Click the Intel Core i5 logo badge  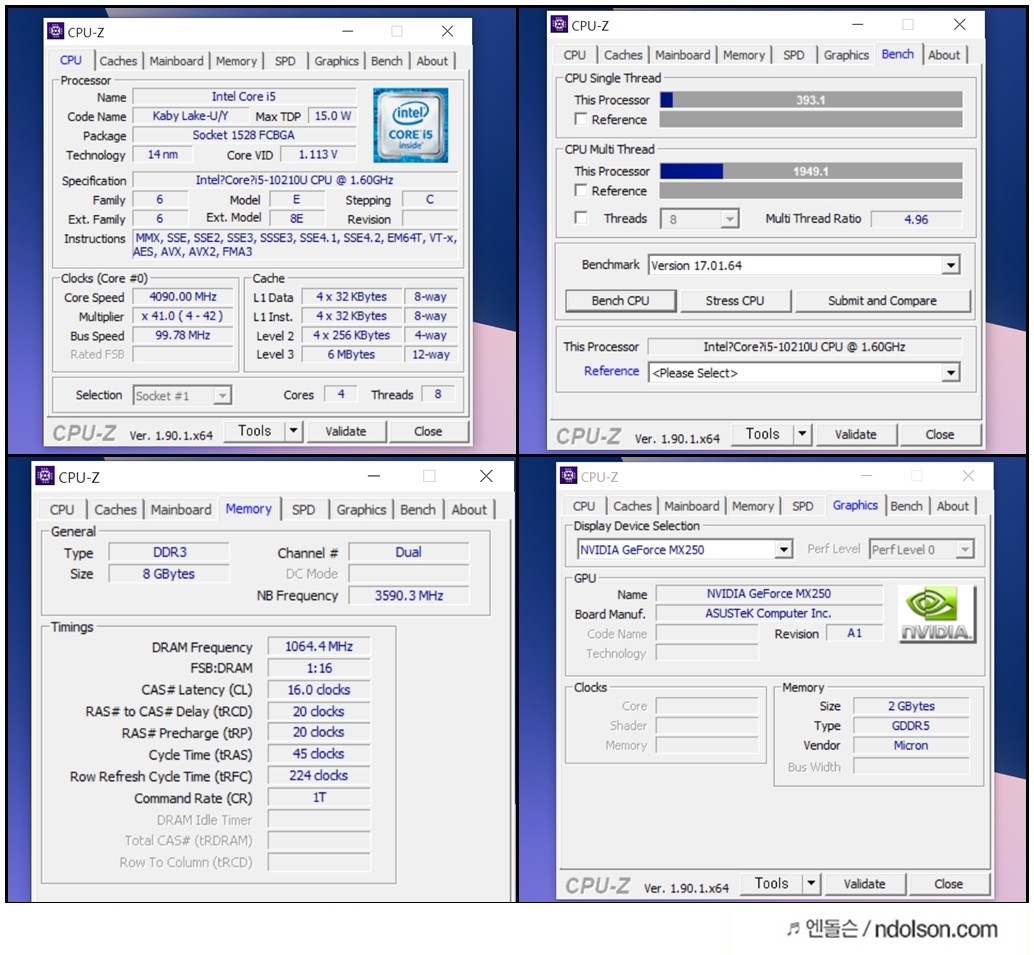[x=410, y=125]
